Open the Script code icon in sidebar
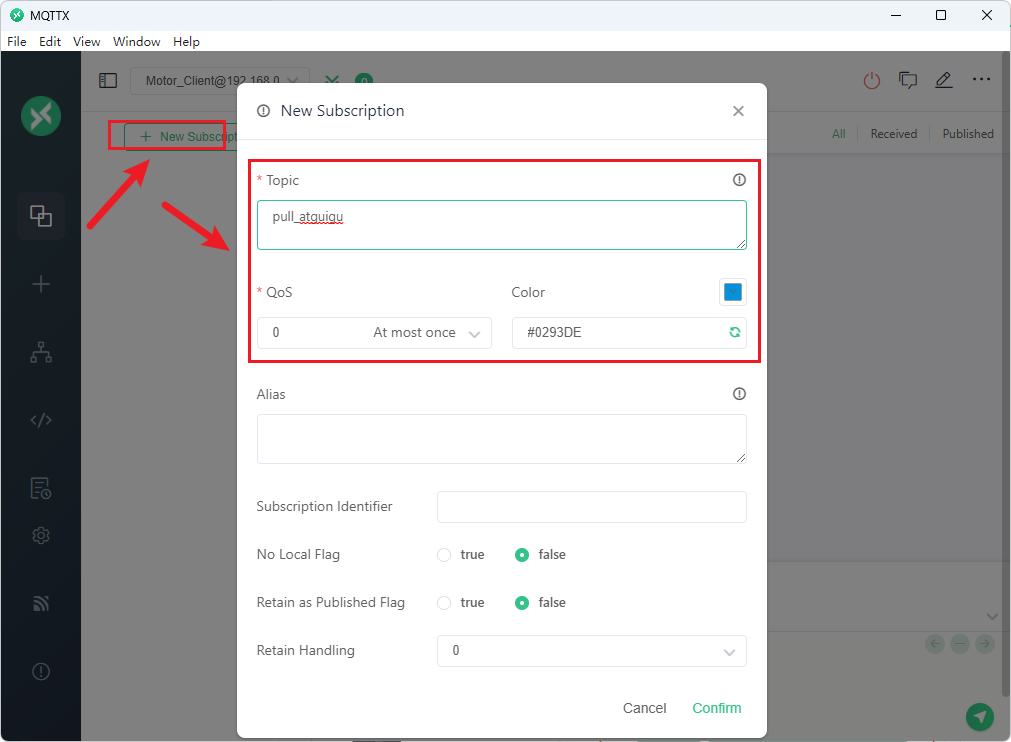 tap(41, 420)
